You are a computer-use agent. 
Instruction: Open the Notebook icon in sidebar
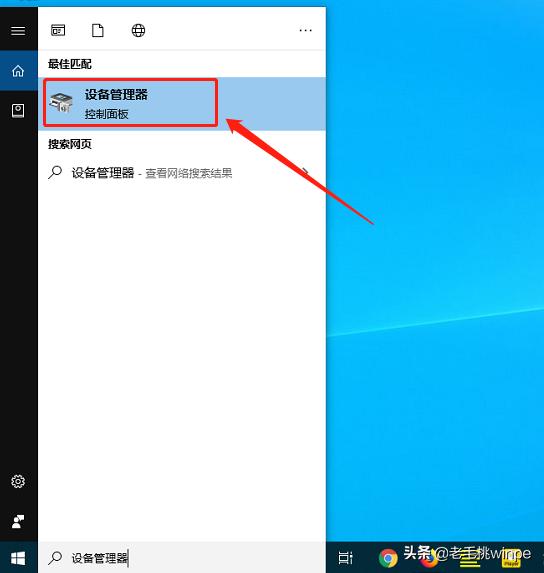point(18,110)
